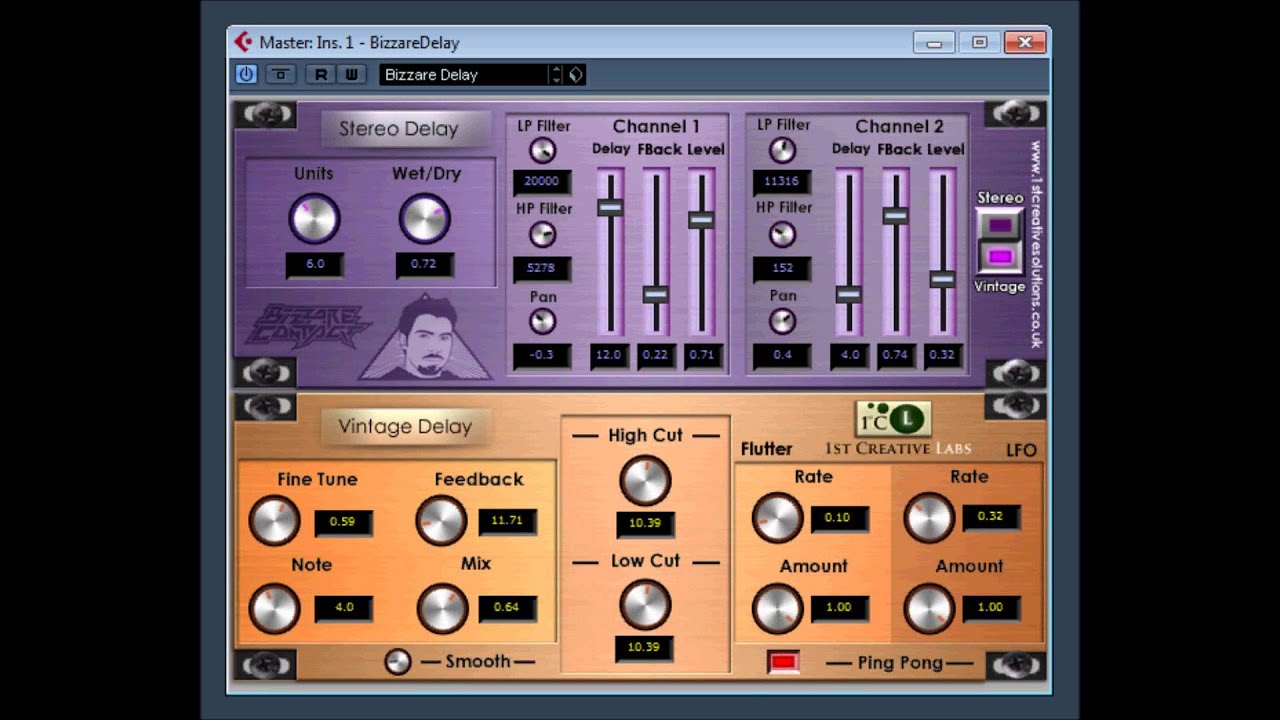Adjust the High Cut knob
Image resolution: width=1280 pixels, height=720 pixels.
[x=645, y=480]
